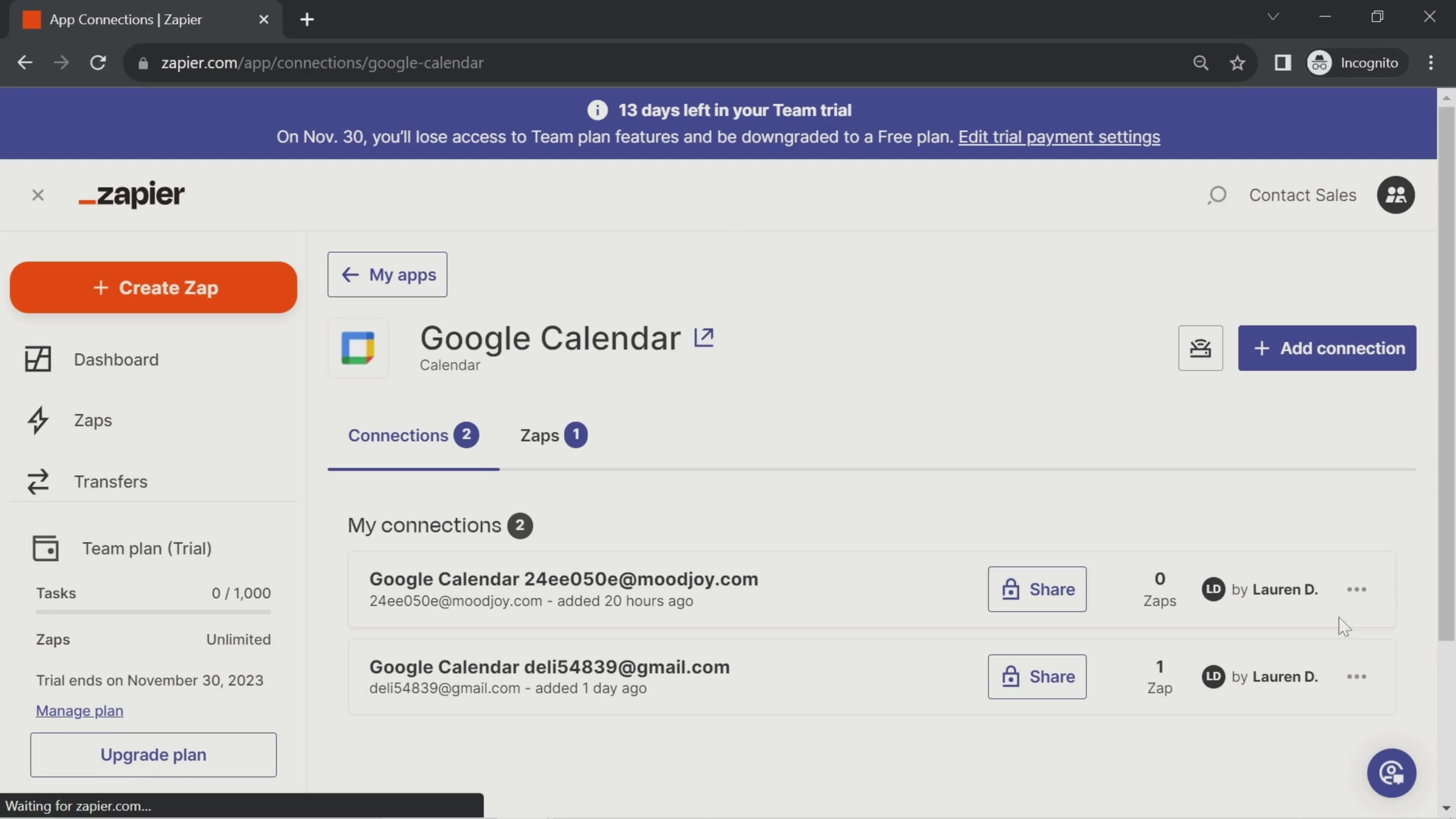
Task: Open the Google Calendar external link
Action: coord(704,337)
